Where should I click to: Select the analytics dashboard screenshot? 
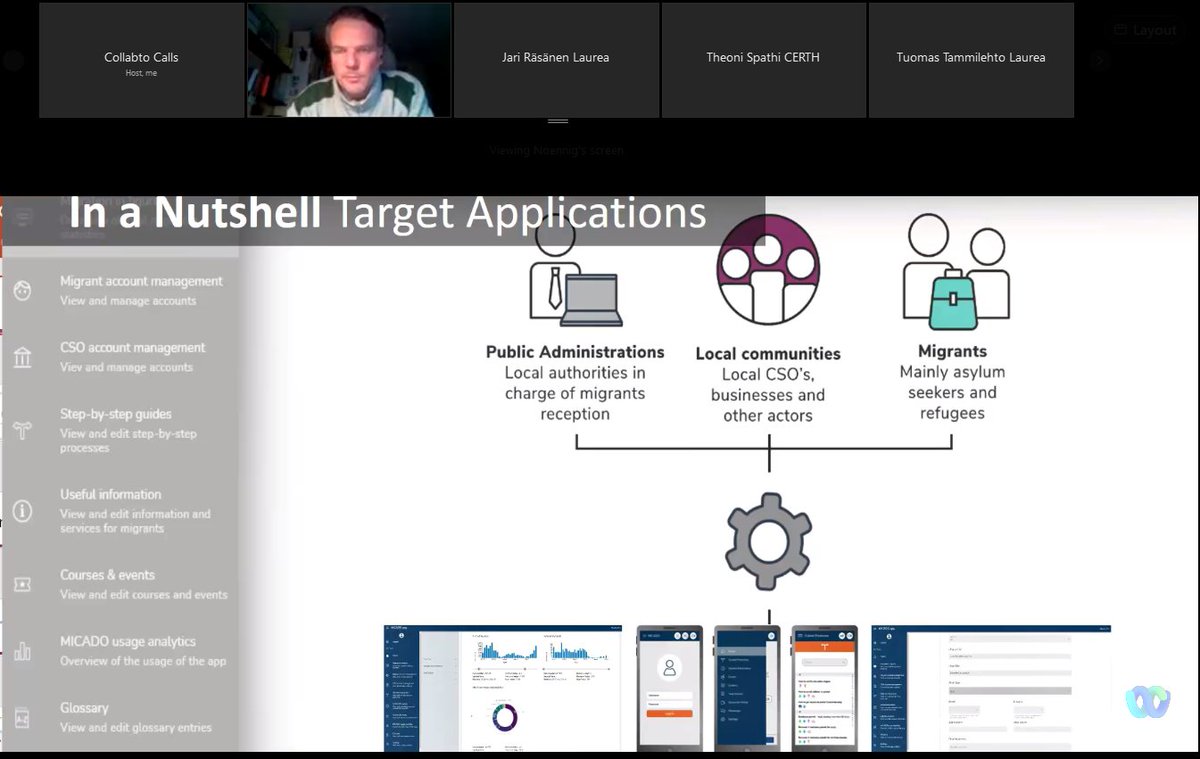503,688
